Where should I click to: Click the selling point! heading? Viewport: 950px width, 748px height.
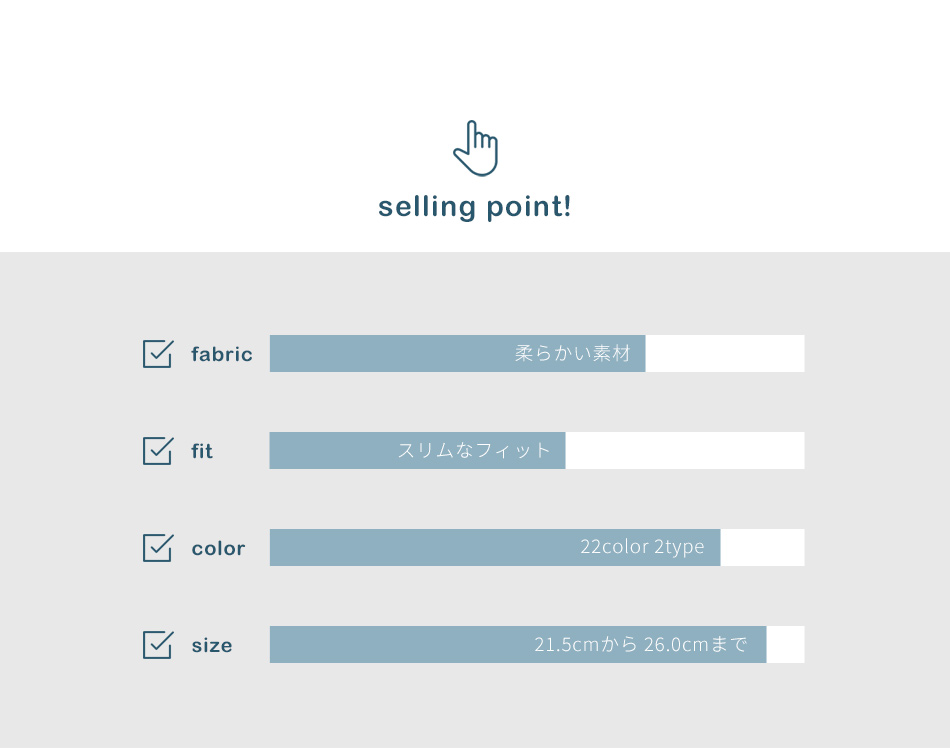tap(474, 207)
